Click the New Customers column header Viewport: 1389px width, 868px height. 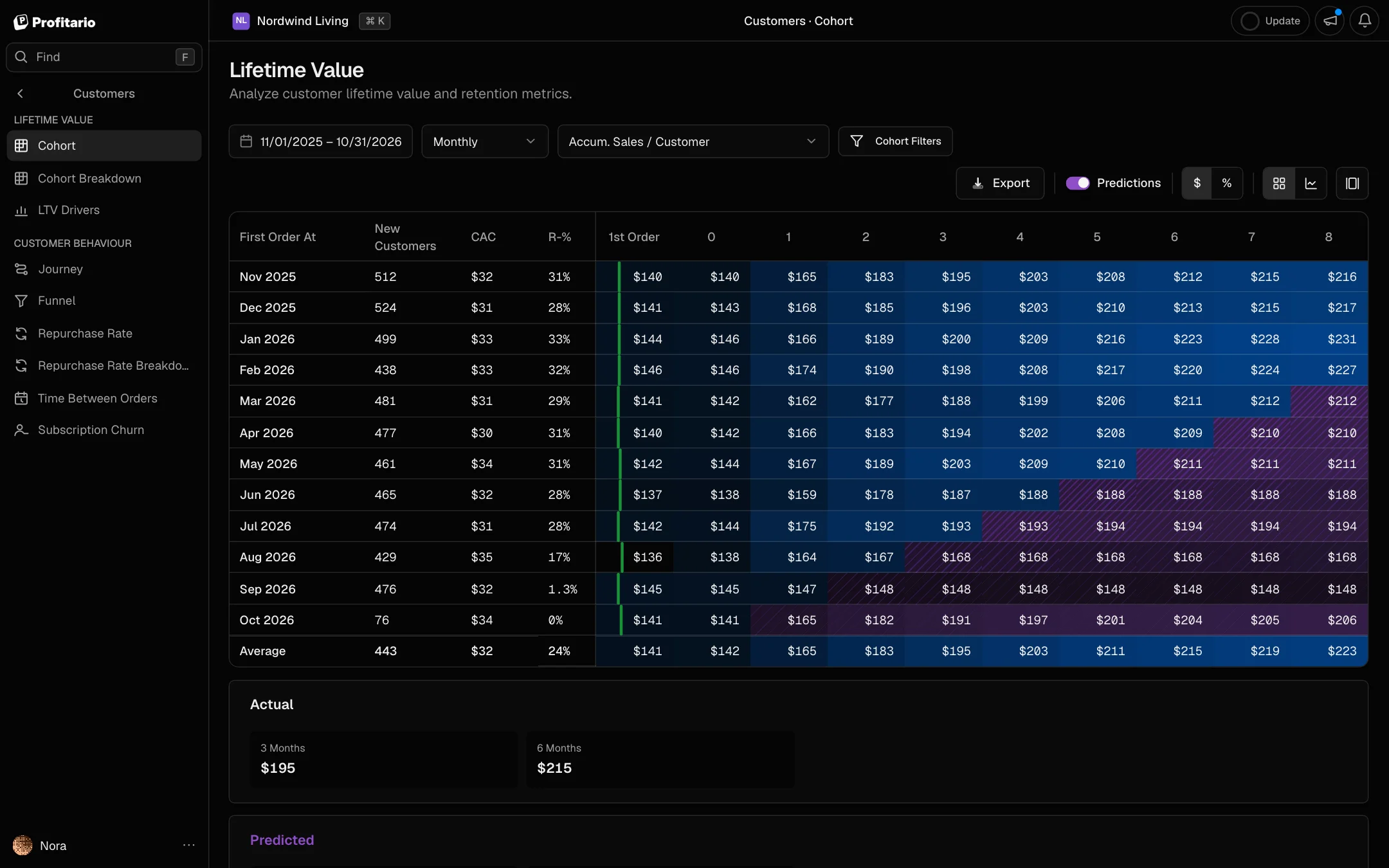click(405, 237)
